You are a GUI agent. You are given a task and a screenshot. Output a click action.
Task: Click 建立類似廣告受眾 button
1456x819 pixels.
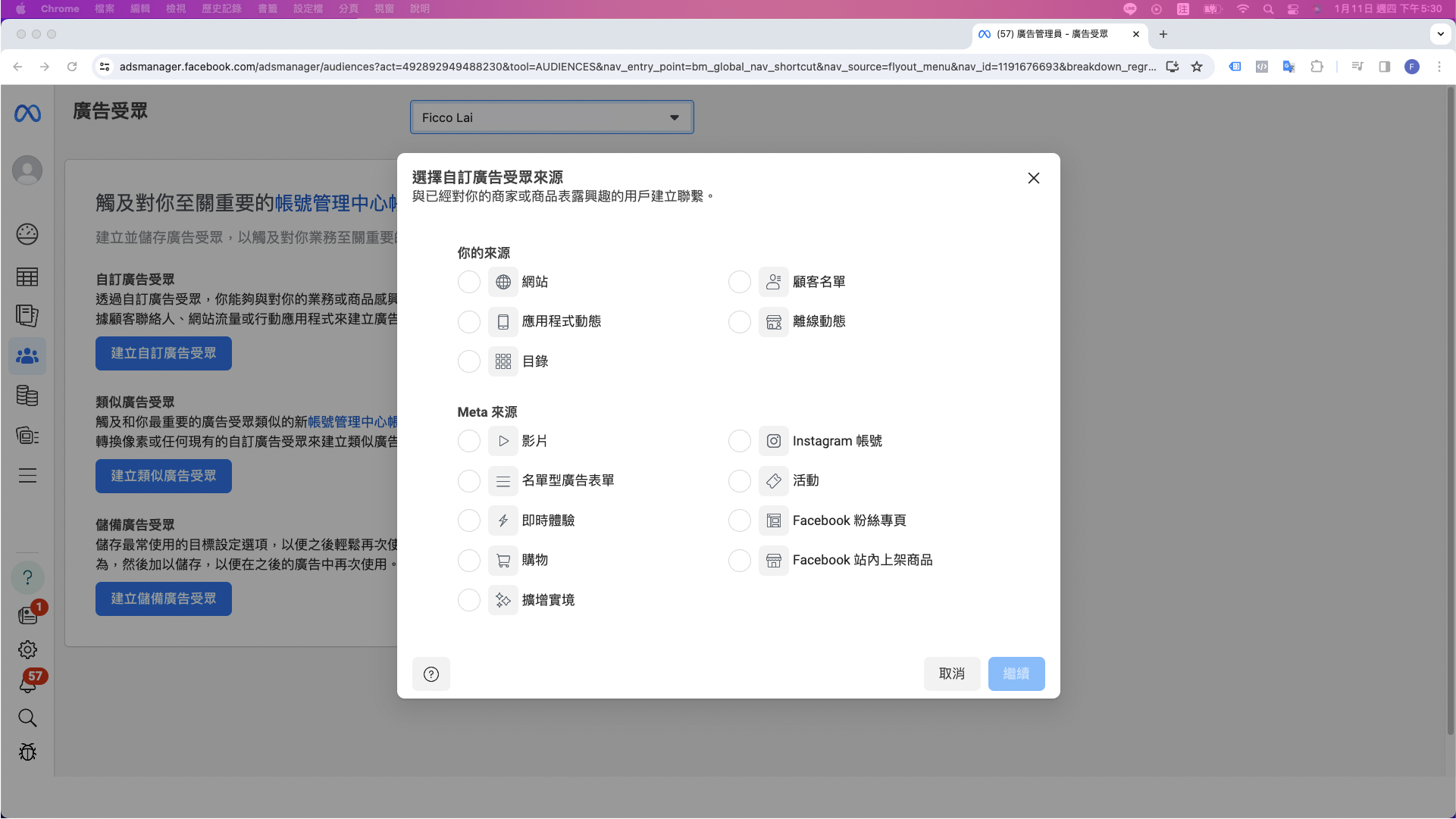(164, 477)
